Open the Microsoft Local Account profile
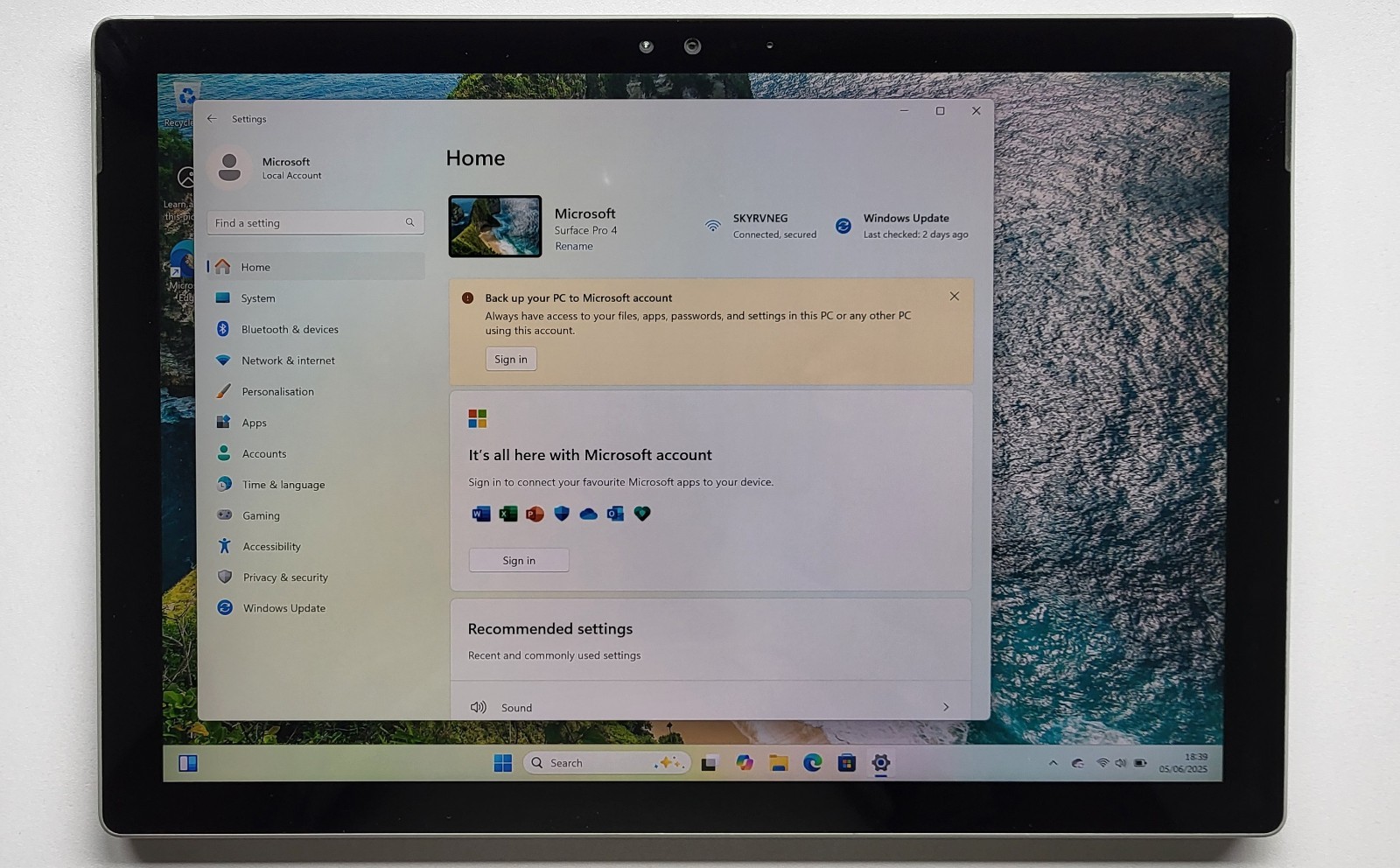This screenshot has height=868, width=1400. [x=268, y=168]
